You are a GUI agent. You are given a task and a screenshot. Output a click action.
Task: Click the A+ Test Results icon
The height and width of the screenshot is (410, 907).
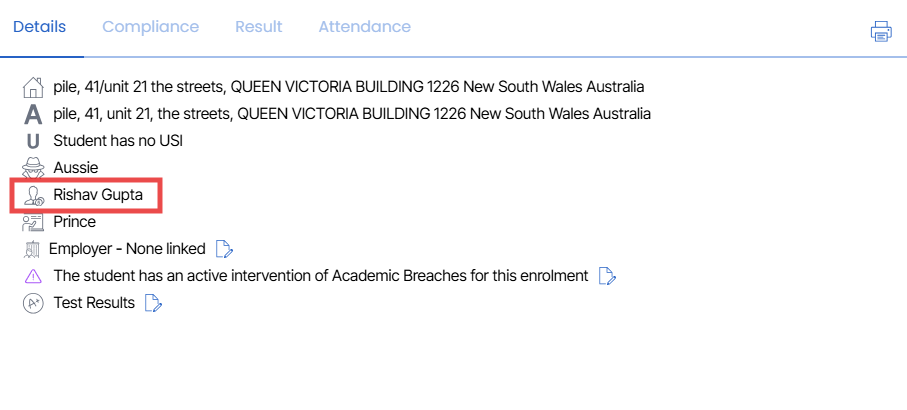coord(33,303)
